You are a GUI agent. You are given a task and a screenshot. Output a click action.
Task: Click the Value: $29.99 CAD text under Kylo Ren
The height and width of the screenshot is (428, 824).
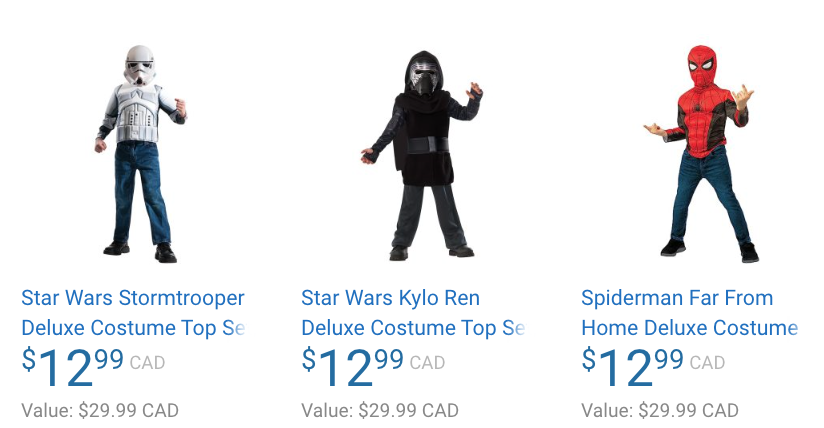click(380, 410)
